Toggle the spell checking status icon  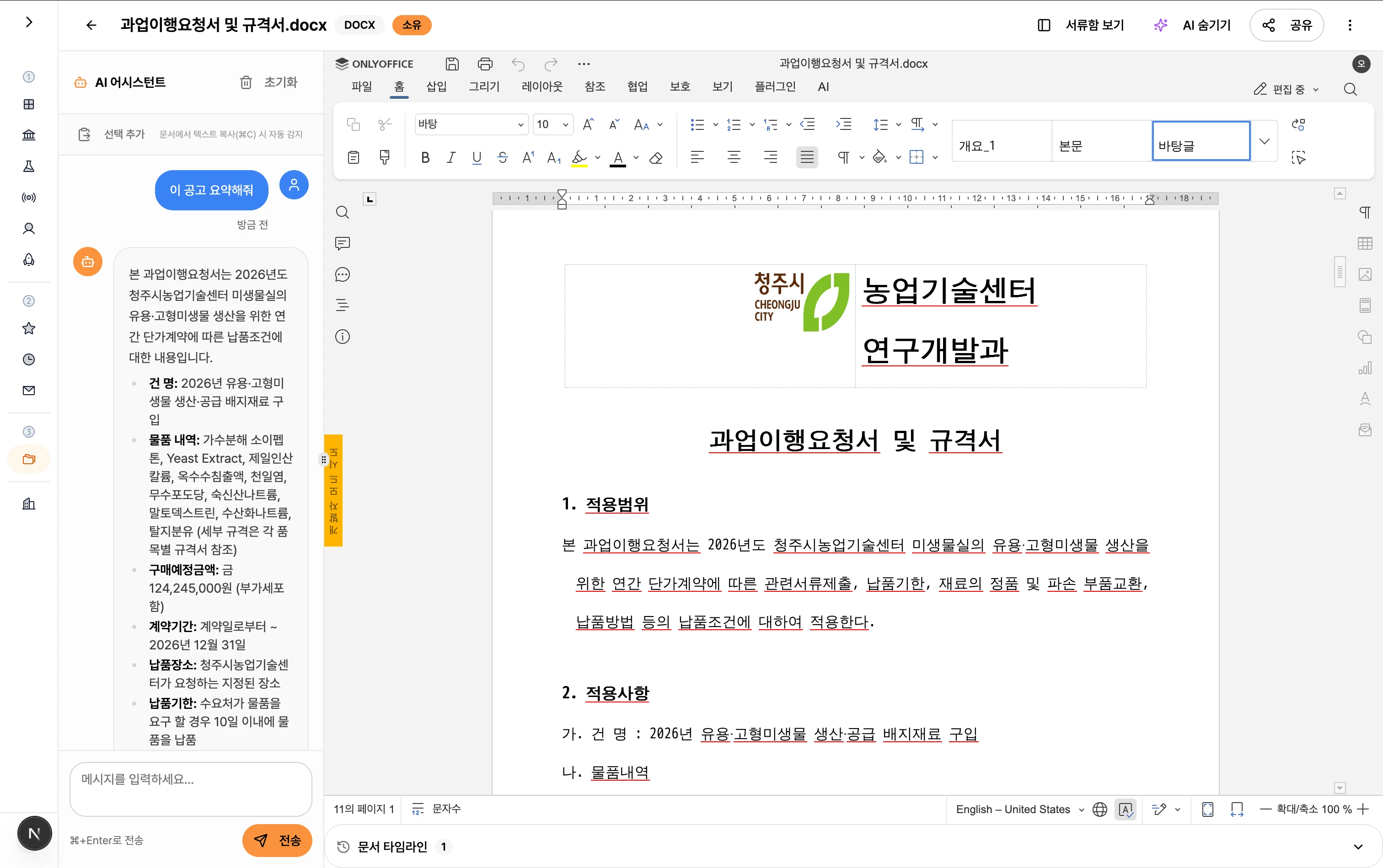point(1125,809)
